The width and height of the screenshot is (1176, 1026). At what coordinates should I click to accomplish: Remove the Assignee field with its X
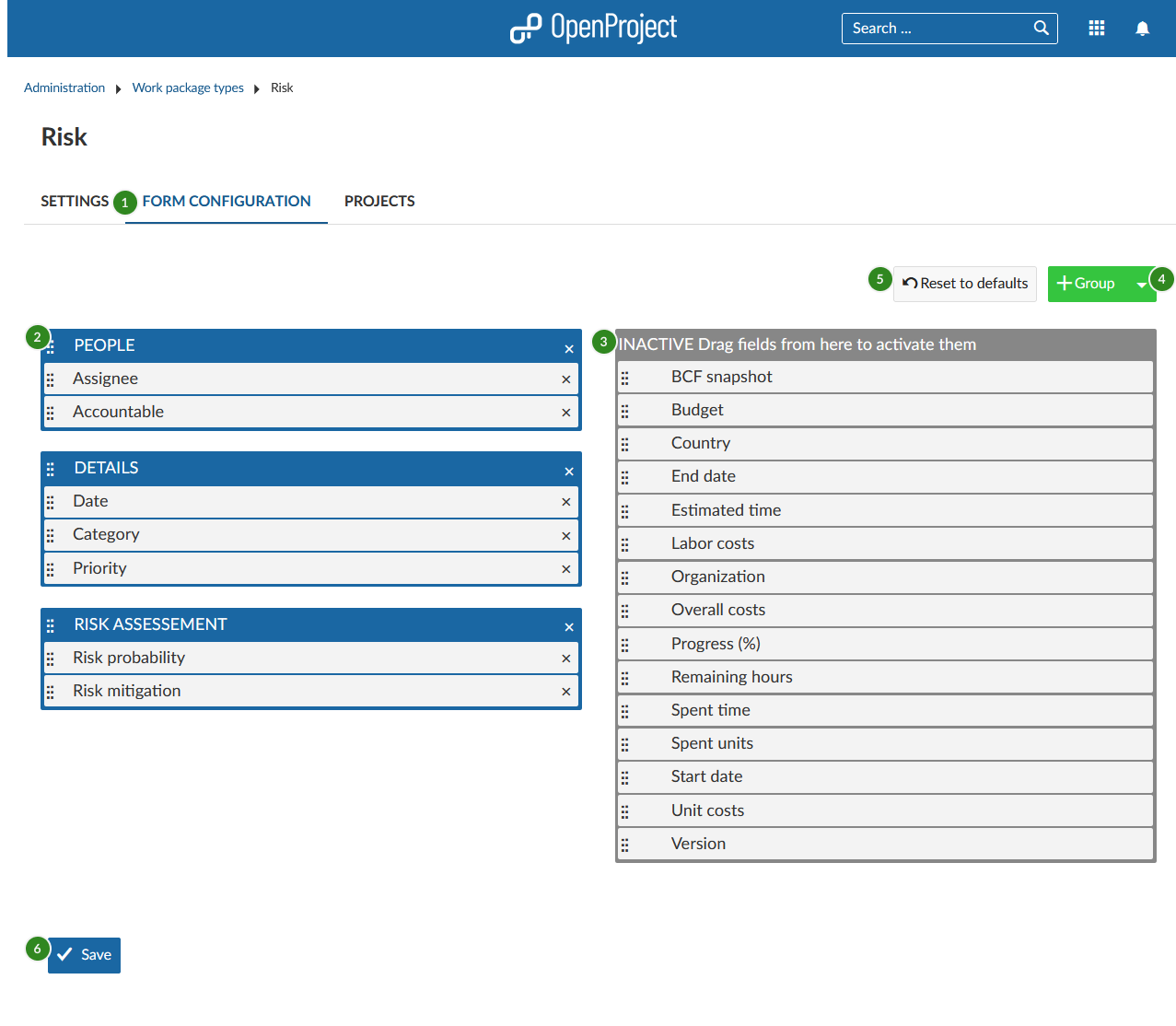565,379
